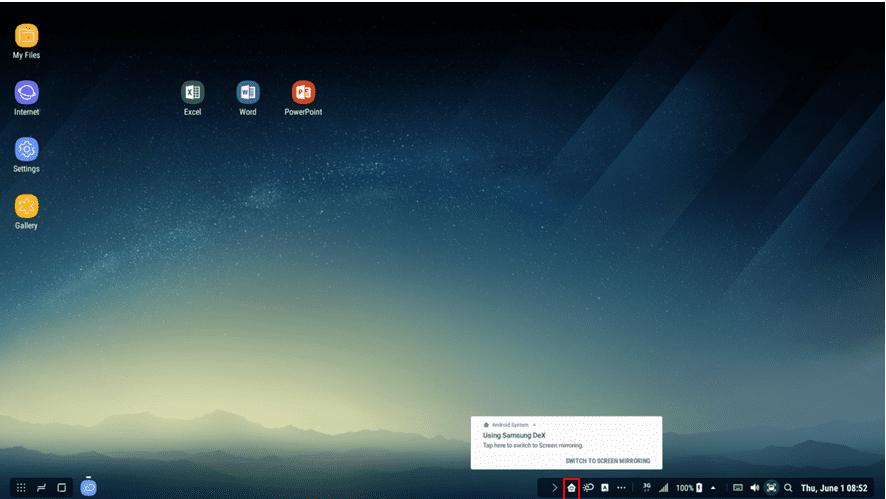Open PowerPoint from the desktop

coord(303,93)
